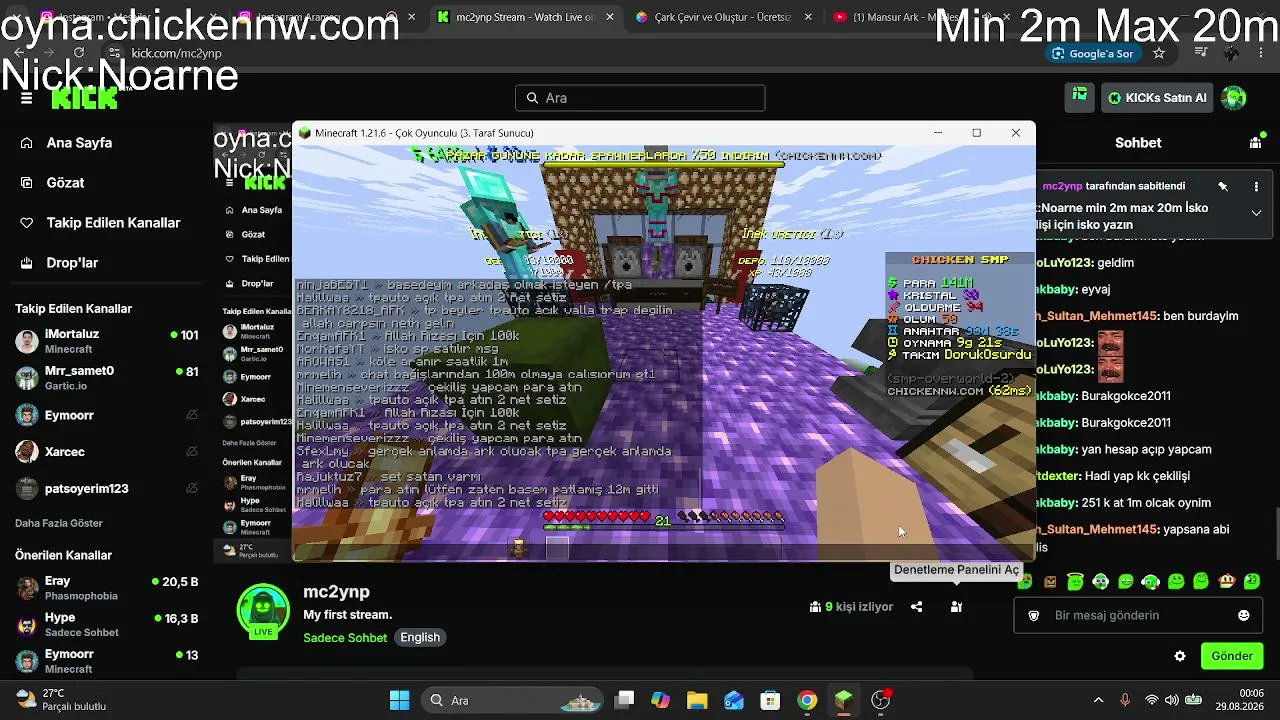
Task: Open Google Chrome from the taskbar
Action: click(x=807, y=700)
